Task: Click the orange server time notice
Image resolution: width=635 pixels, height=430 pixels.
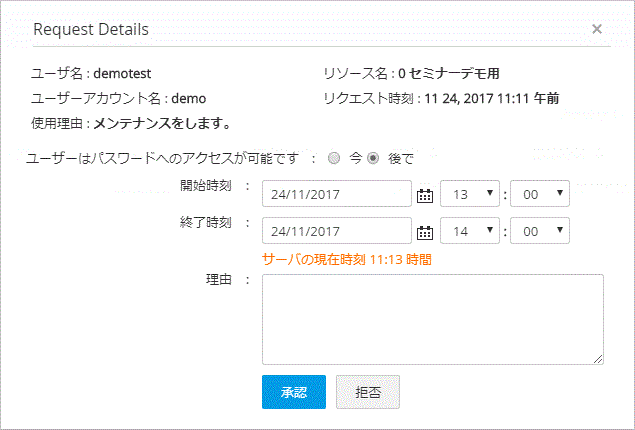Action: pos(346,259)
